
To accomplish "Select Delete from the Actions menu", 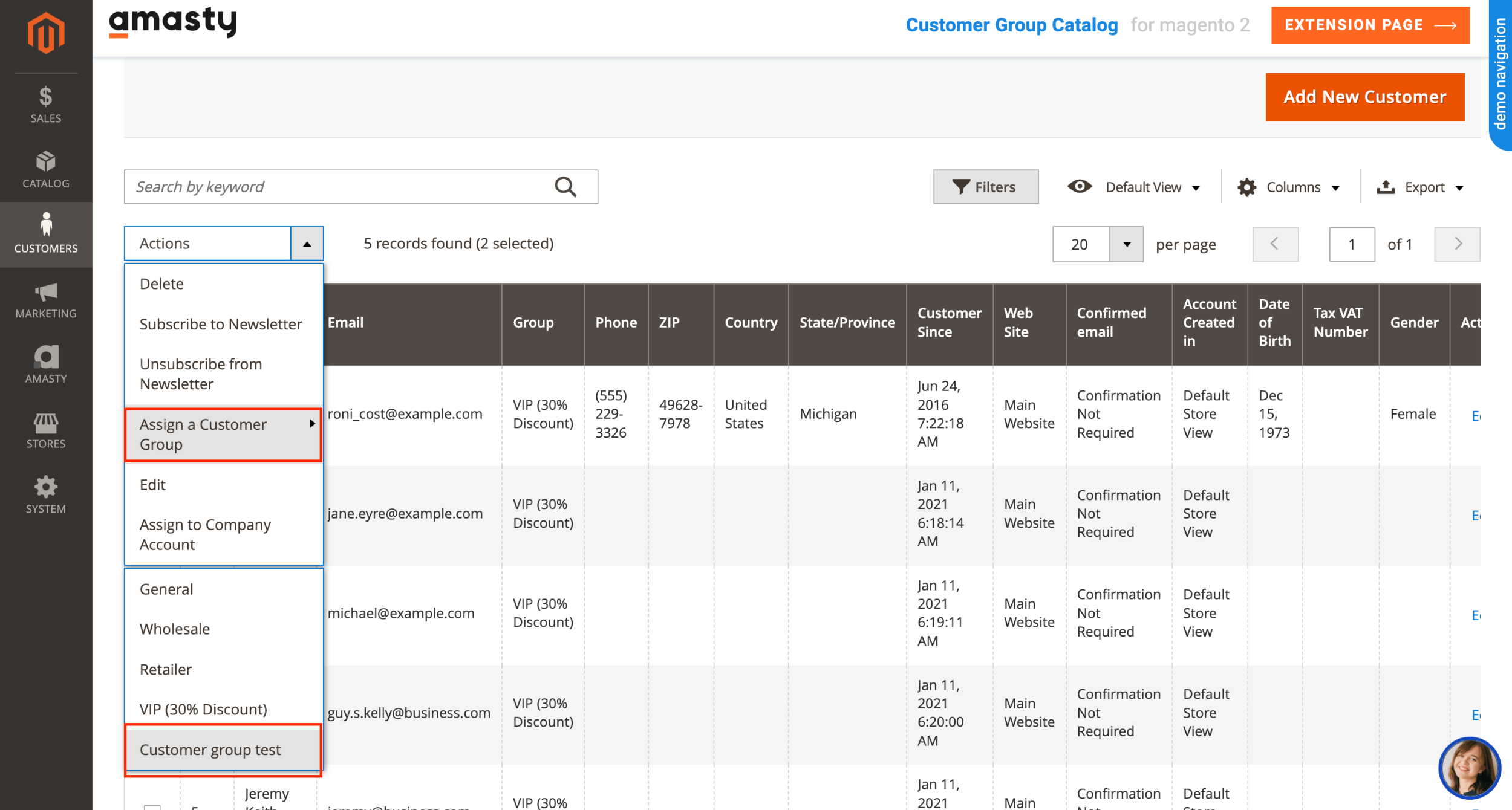I will pyautogui.click(x=161, y=283).
